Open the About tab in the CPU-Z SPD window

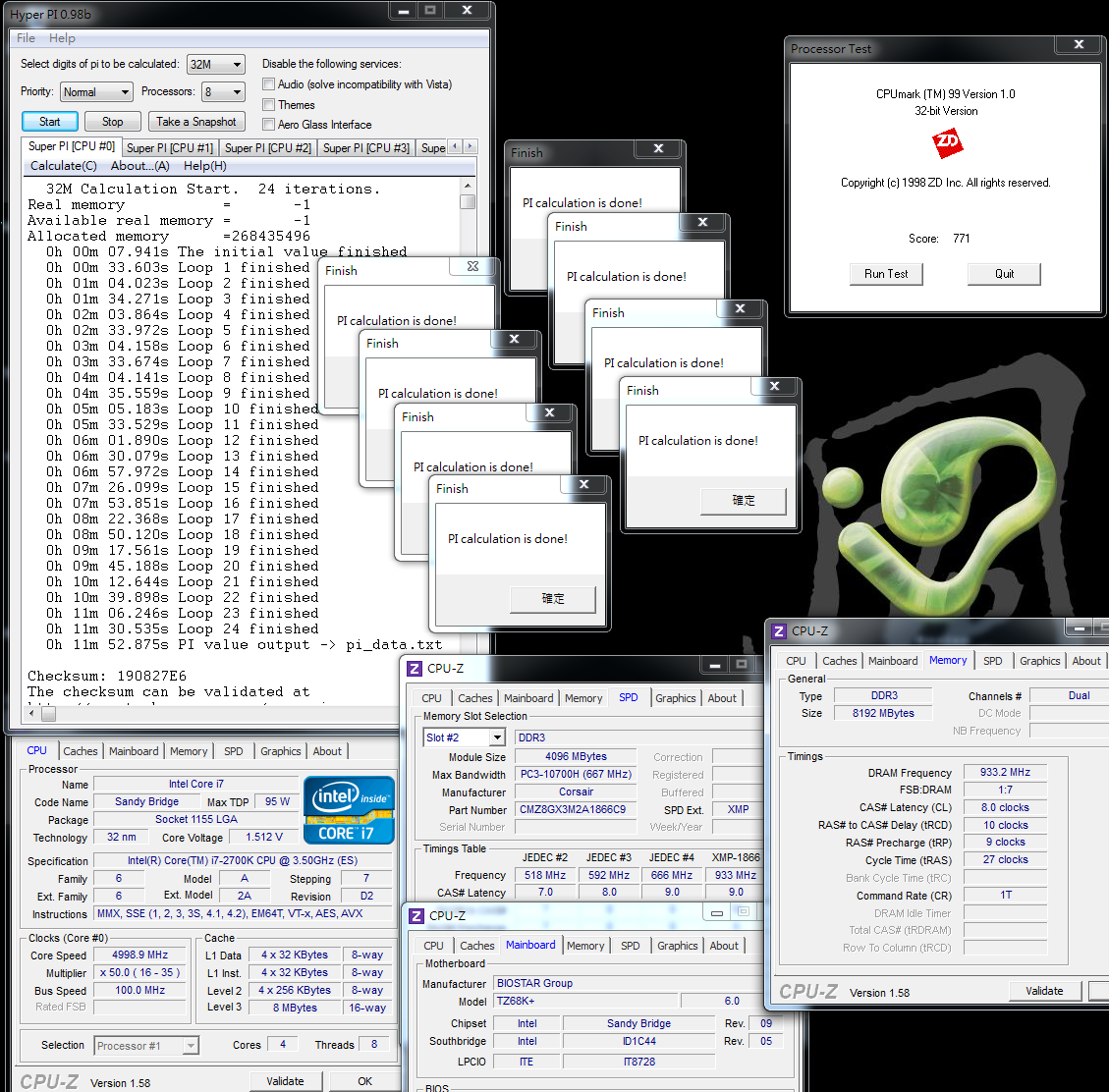722,698
